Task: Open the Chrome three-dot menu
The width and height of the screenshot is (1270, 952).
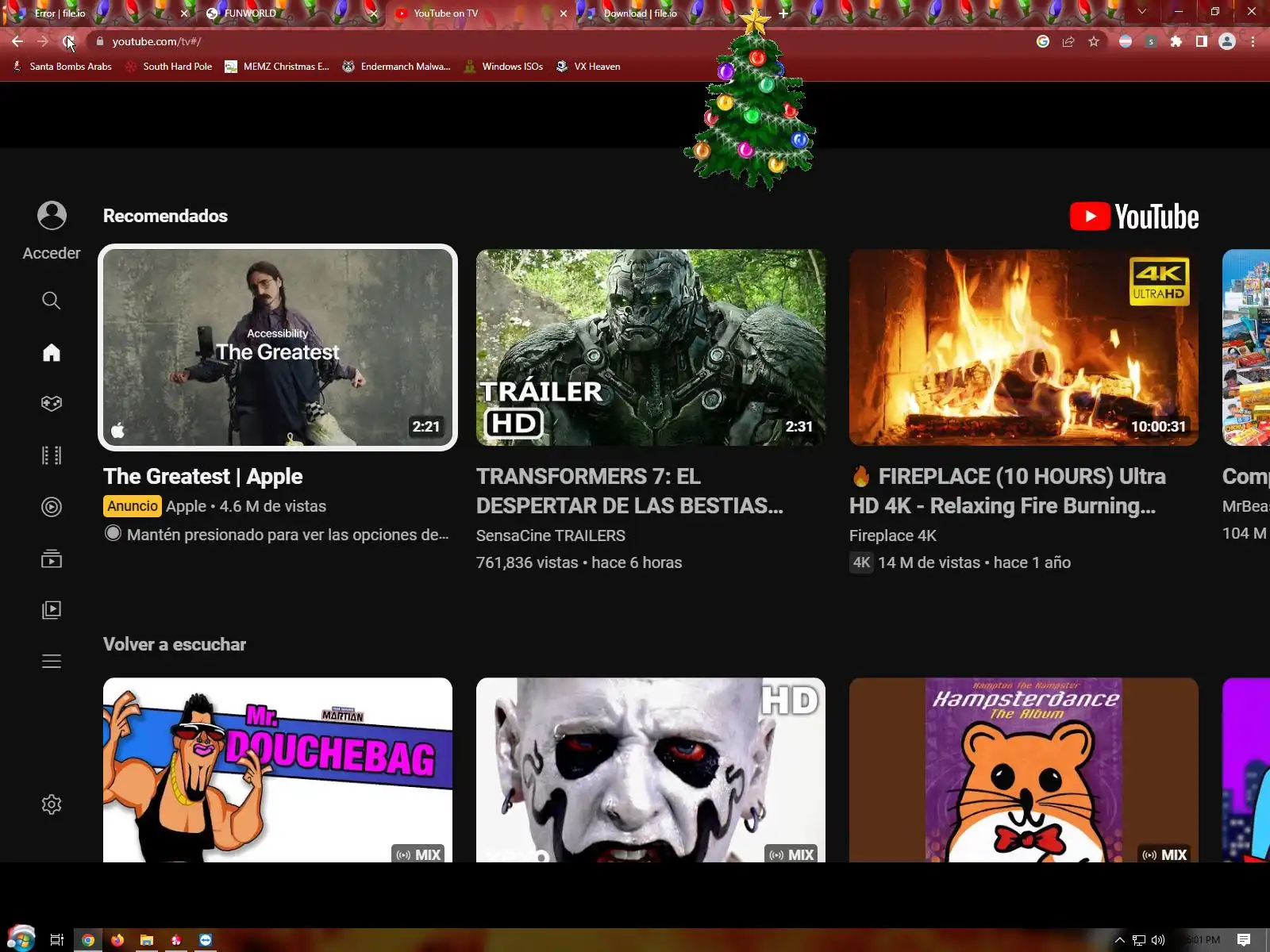Action: coord(1253,41)
